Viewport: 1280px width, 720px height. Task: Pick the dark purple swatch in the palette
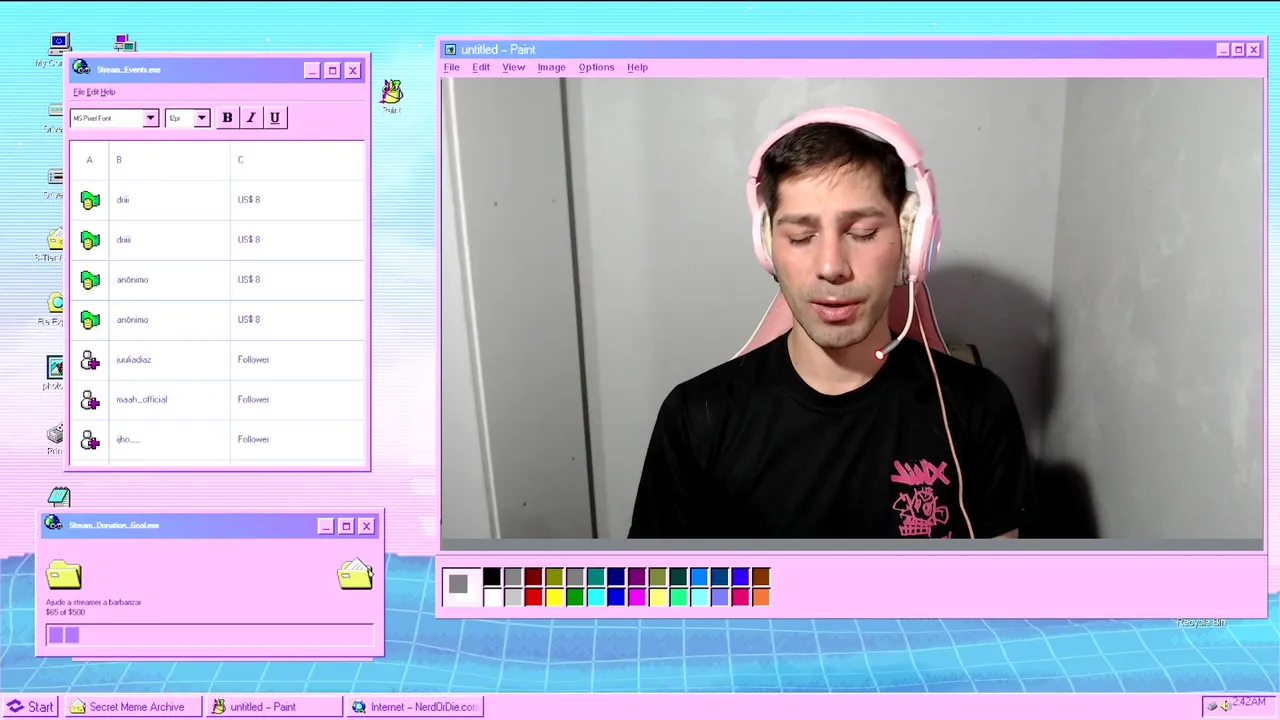coord(637,576)
